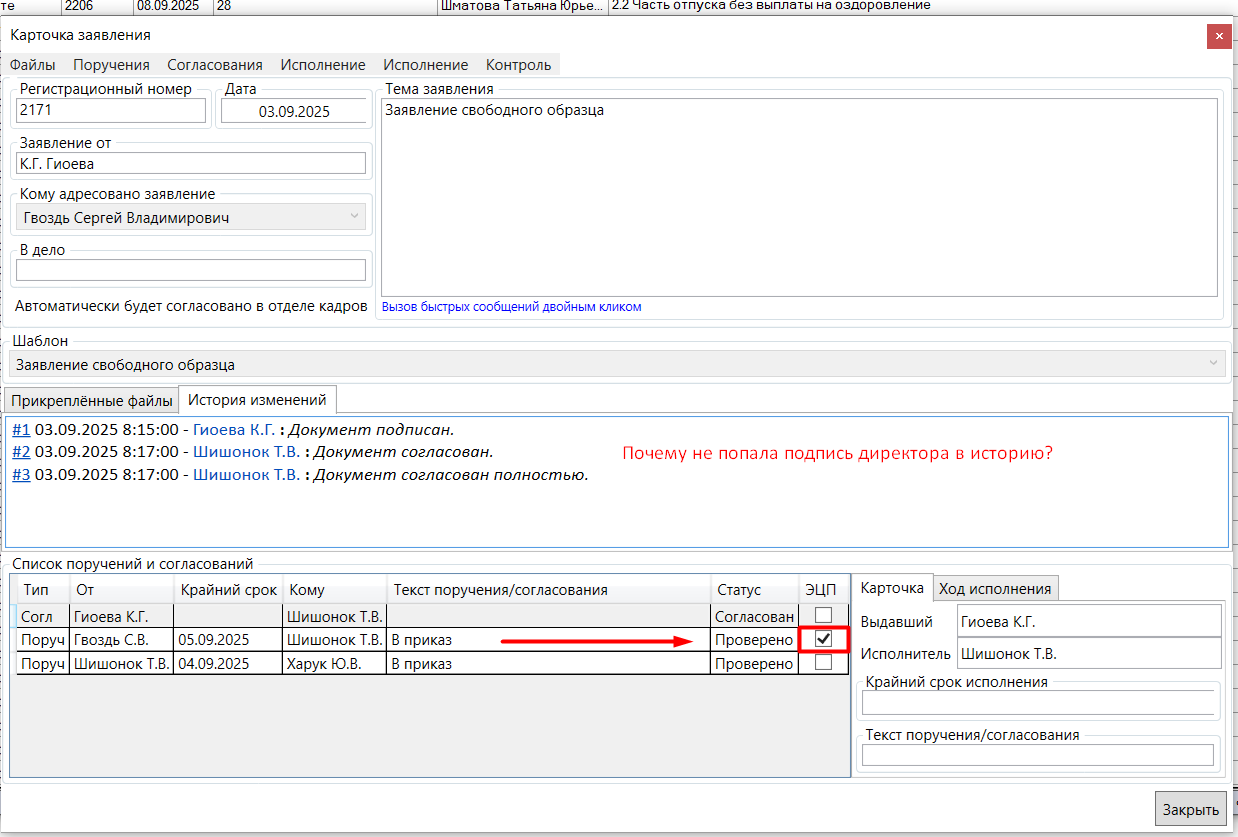The width and height of the screenshot is (1238, 837).
Task: Toggle ЭЦП checkbox in the Харук Ю.В. row
Action: pyautogui.click(x=823, y=663)
